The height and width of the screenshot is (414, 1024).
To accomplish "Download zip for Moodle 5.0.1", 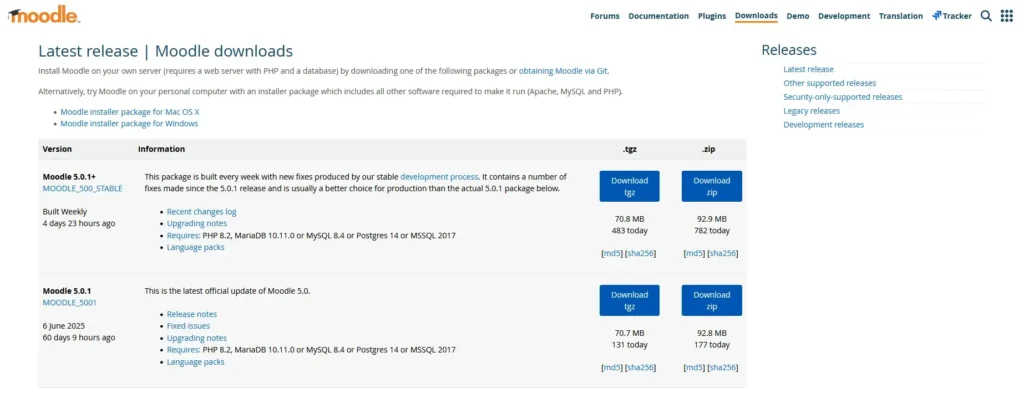I will [x=712, y=300].
